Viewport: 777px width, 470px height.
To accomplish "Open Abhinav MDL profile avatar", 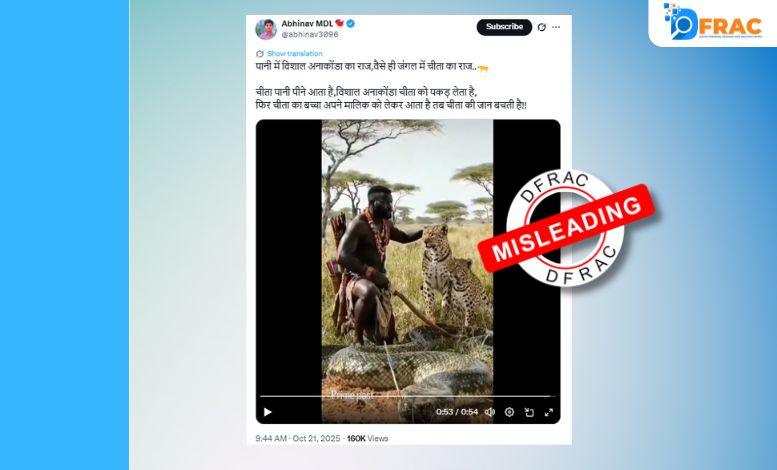I will click(x=266, y=29).
